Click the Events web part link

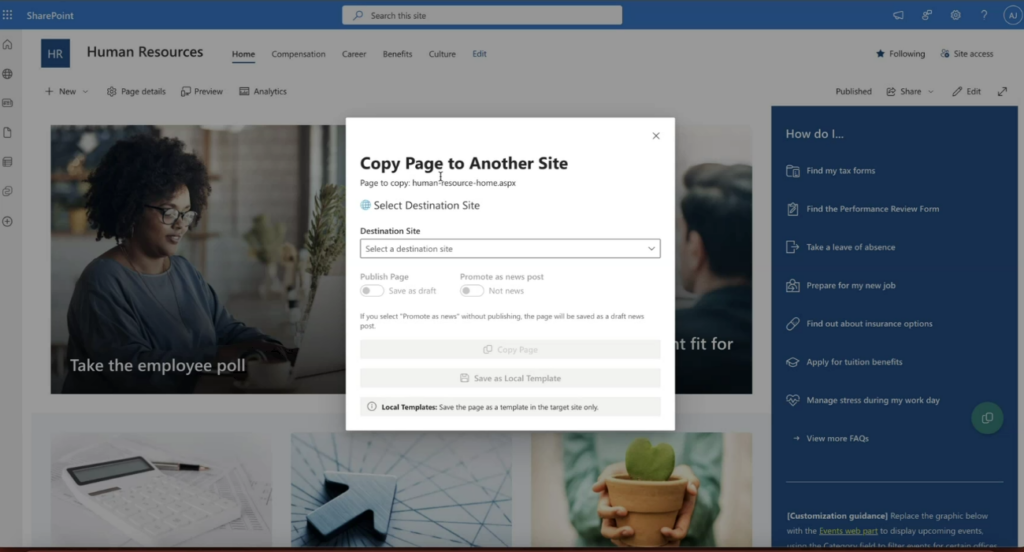pyautogui.click(x=848, y=530)
